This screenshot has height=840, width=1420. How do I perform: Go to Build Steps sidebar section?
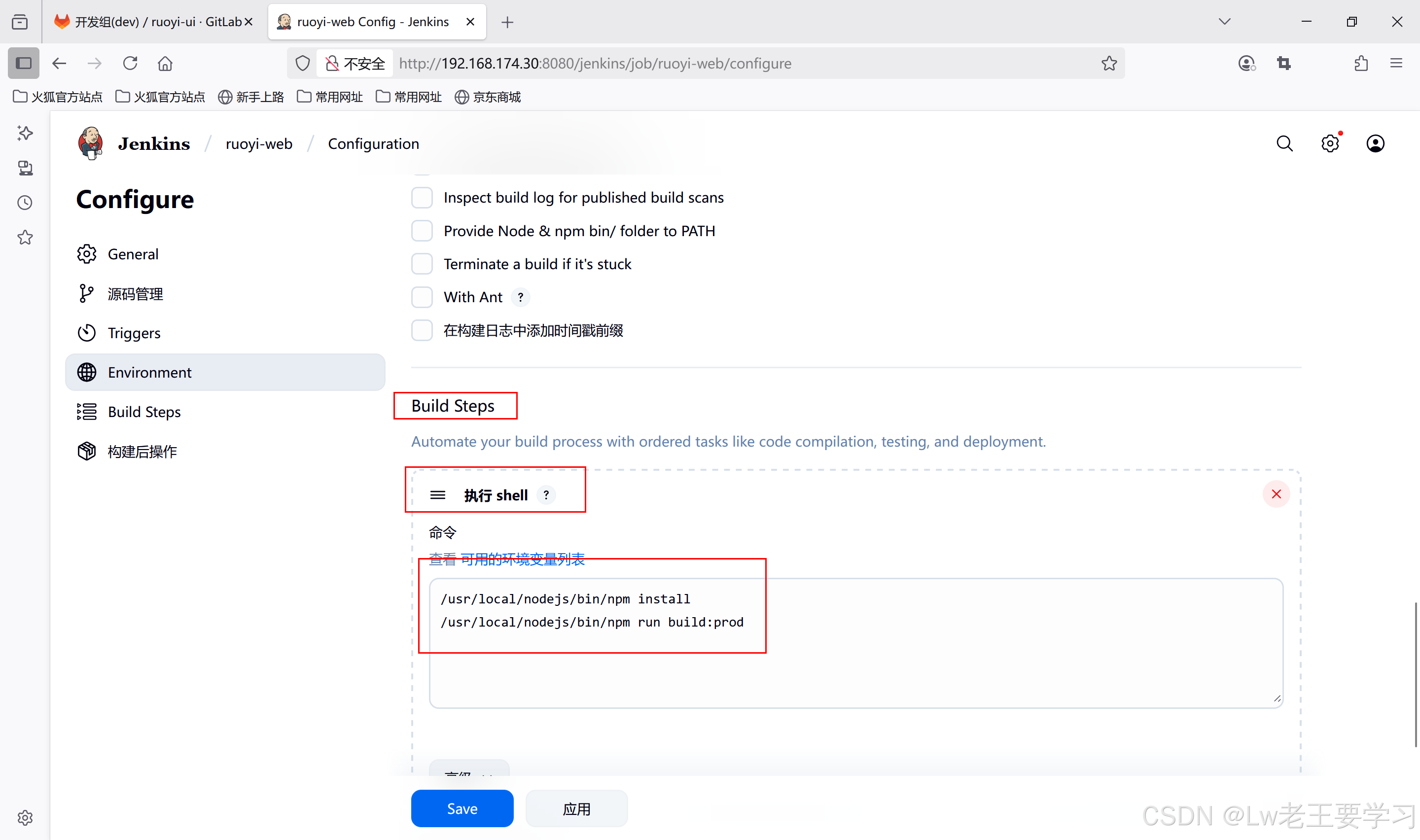[144, 412]
